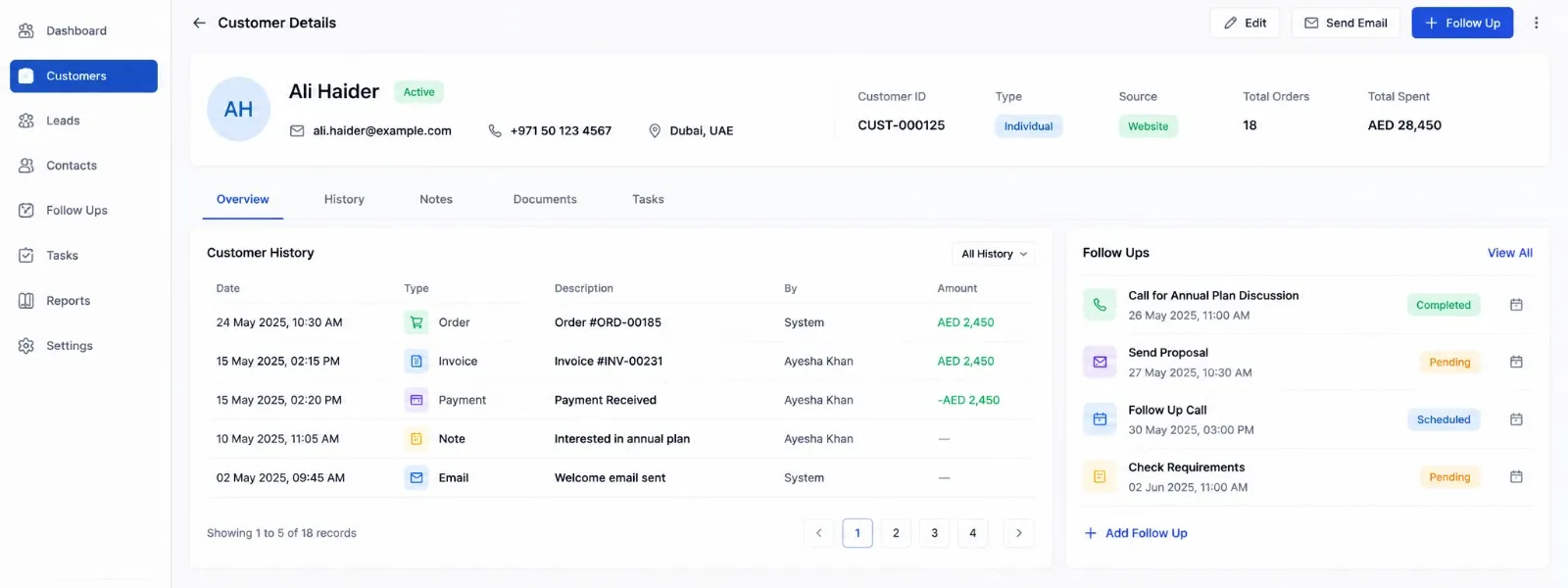Open Contacts in the sidebar
The height and width of the screenshot is (588, 1568).
[x=83, y=166]
